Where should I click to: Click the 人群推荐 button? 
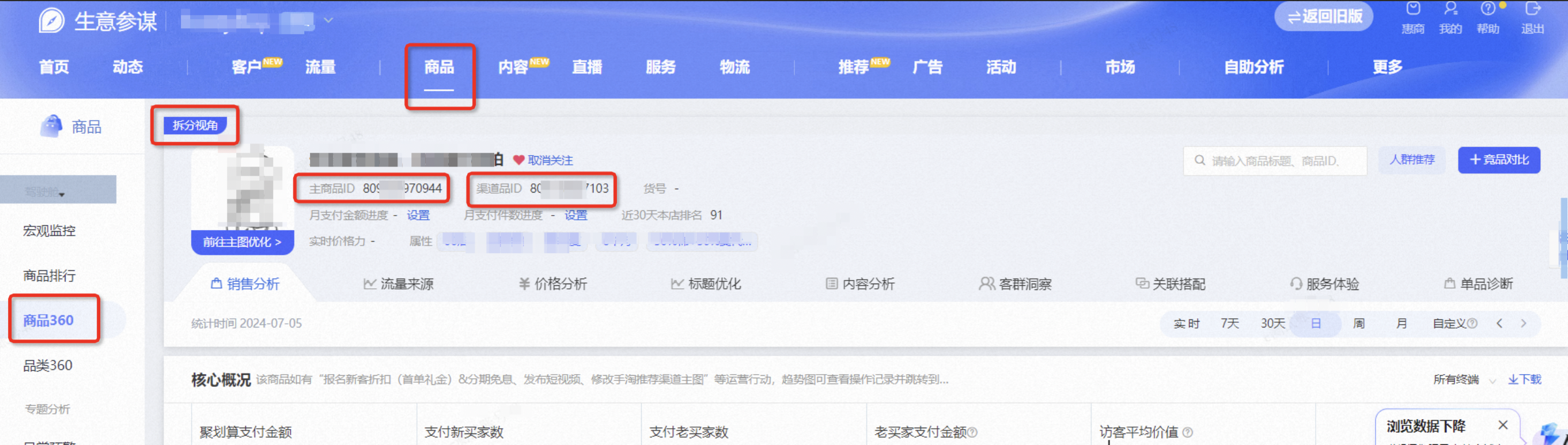[x=1411, y=160]
